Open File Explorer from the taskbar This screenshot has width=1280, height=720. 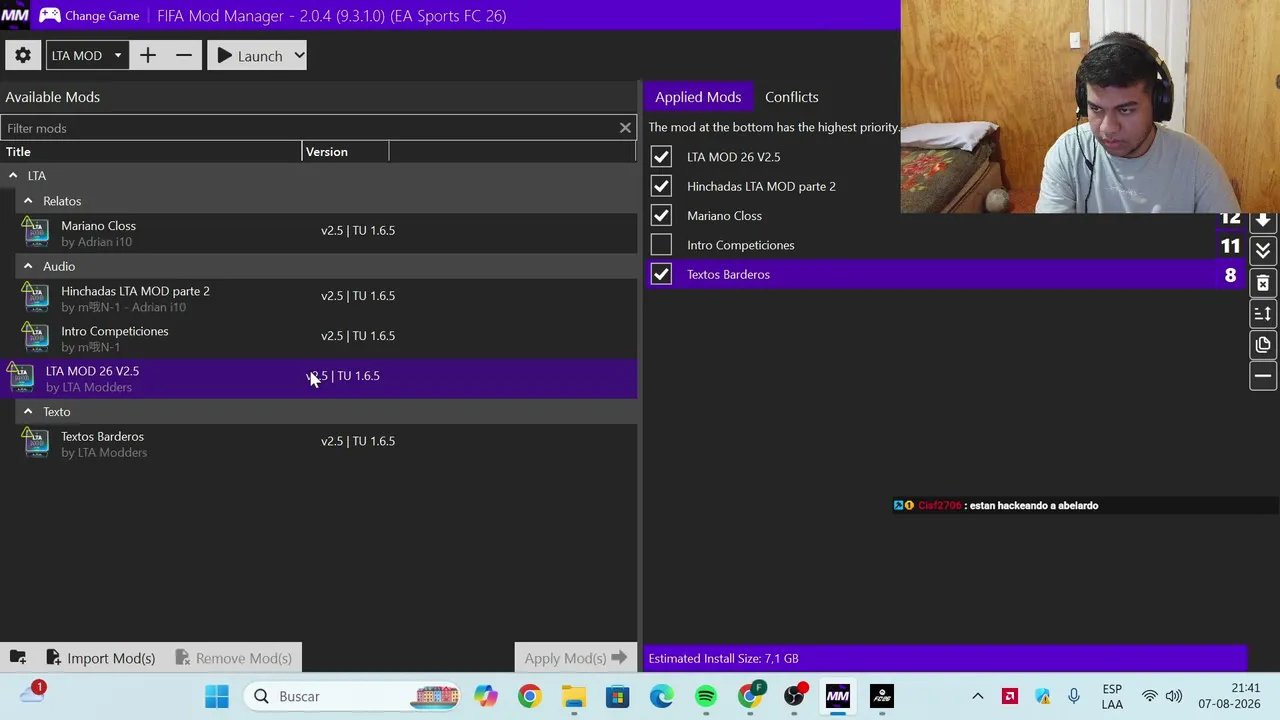tap(573, 696)
